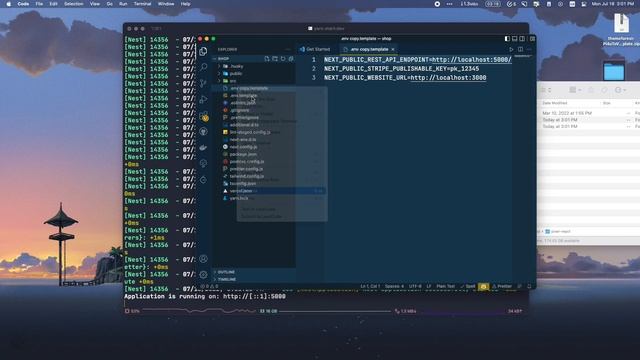
Task: Click New Folder icon in Explorer header
Action: pos(275,59)
